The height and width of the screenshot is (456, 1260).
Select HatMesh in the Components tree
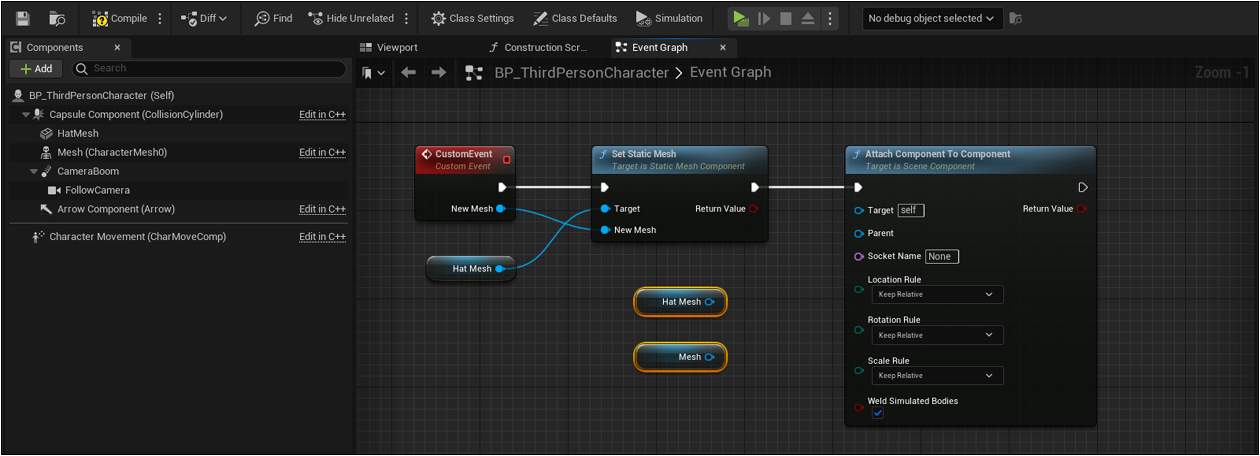[x=78, y=133]
